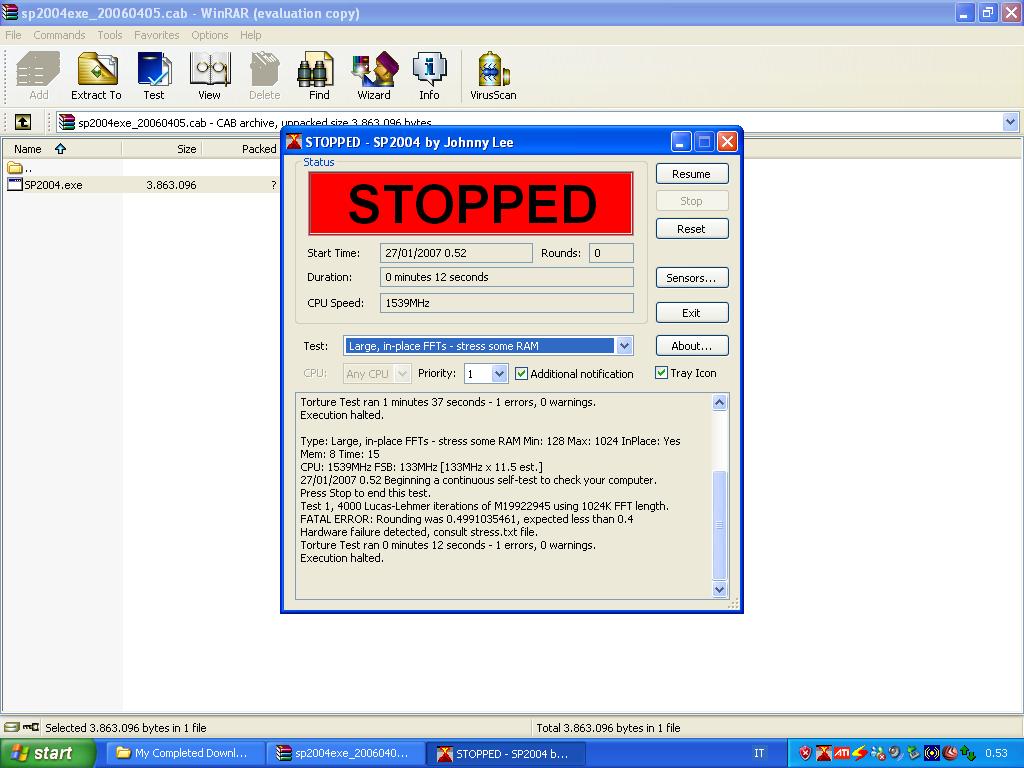Click the "FATAL ERROR: Rounding was" log line
This screenshot has height=768, width=1024.
click(466, 519)
